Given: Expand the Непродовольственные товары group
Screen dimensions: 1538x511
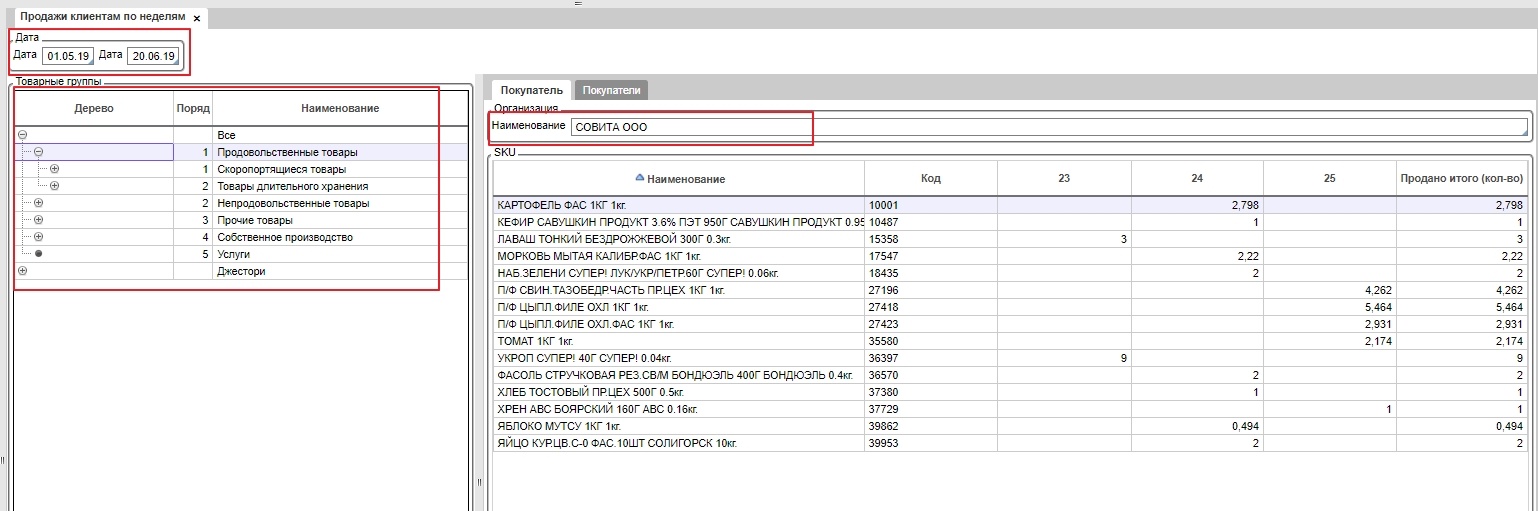Looking at the screenshot, I should tap(39, 203).
